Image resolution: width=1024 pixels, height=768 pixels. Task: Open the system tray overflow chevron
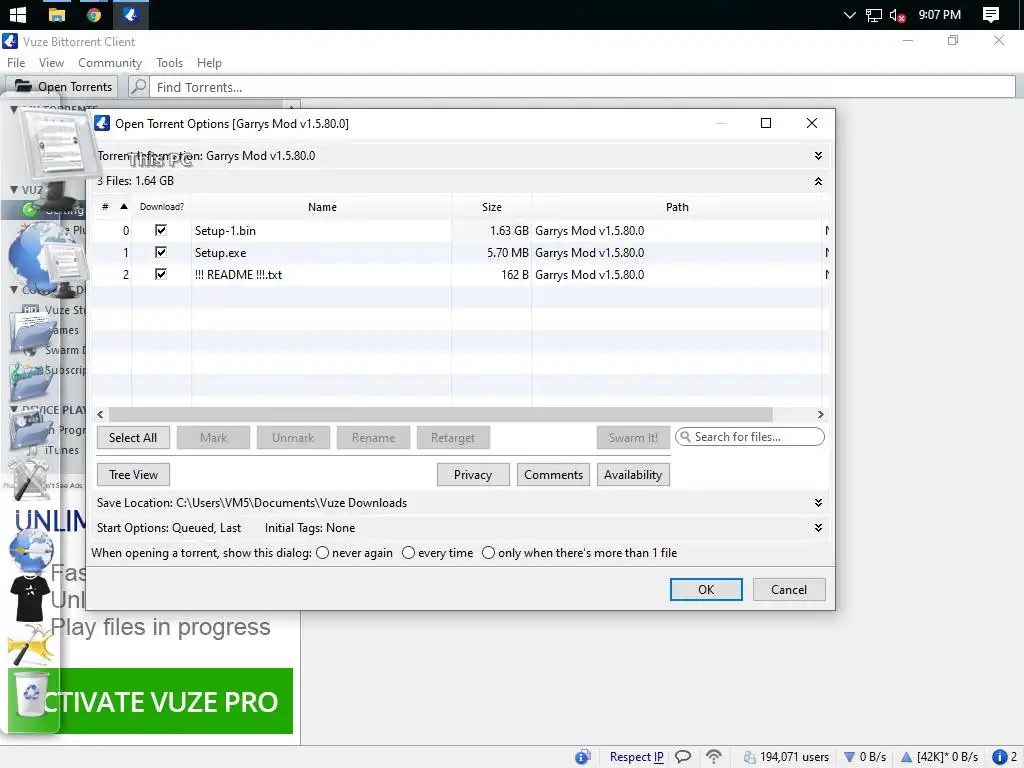pos(850,15)
